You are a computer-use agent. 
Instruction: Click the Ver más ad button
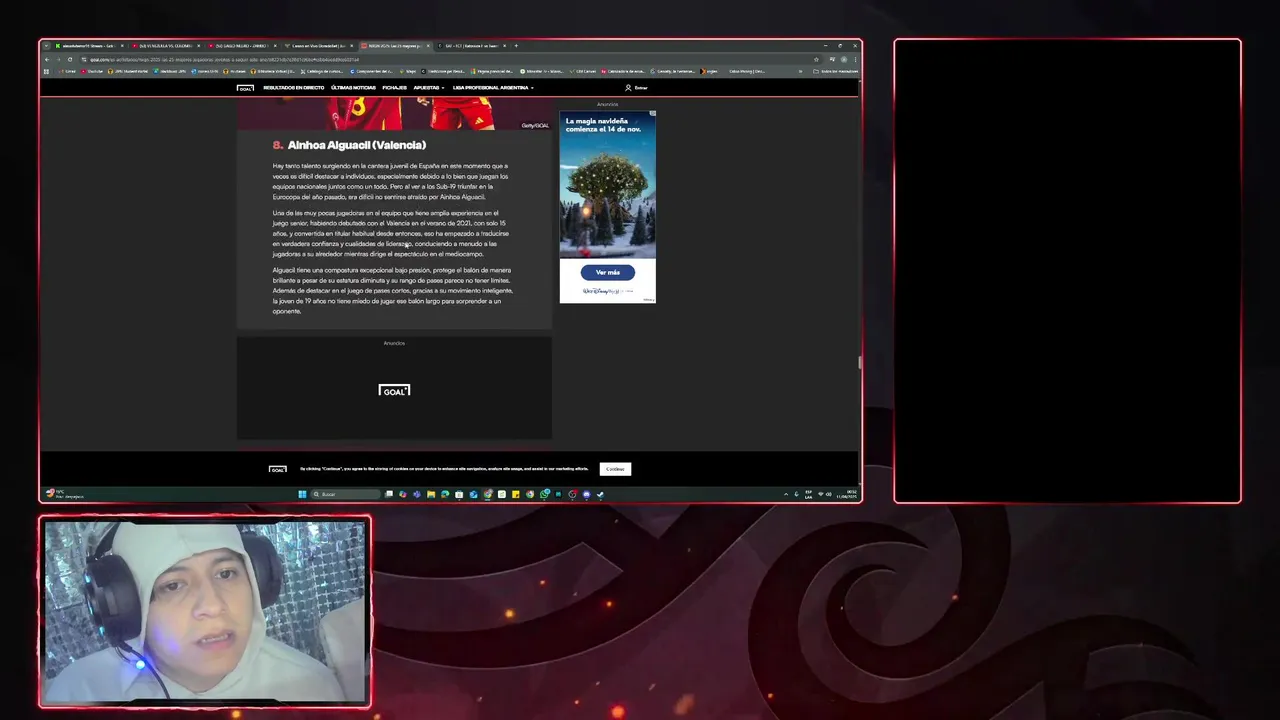(608, 272)
